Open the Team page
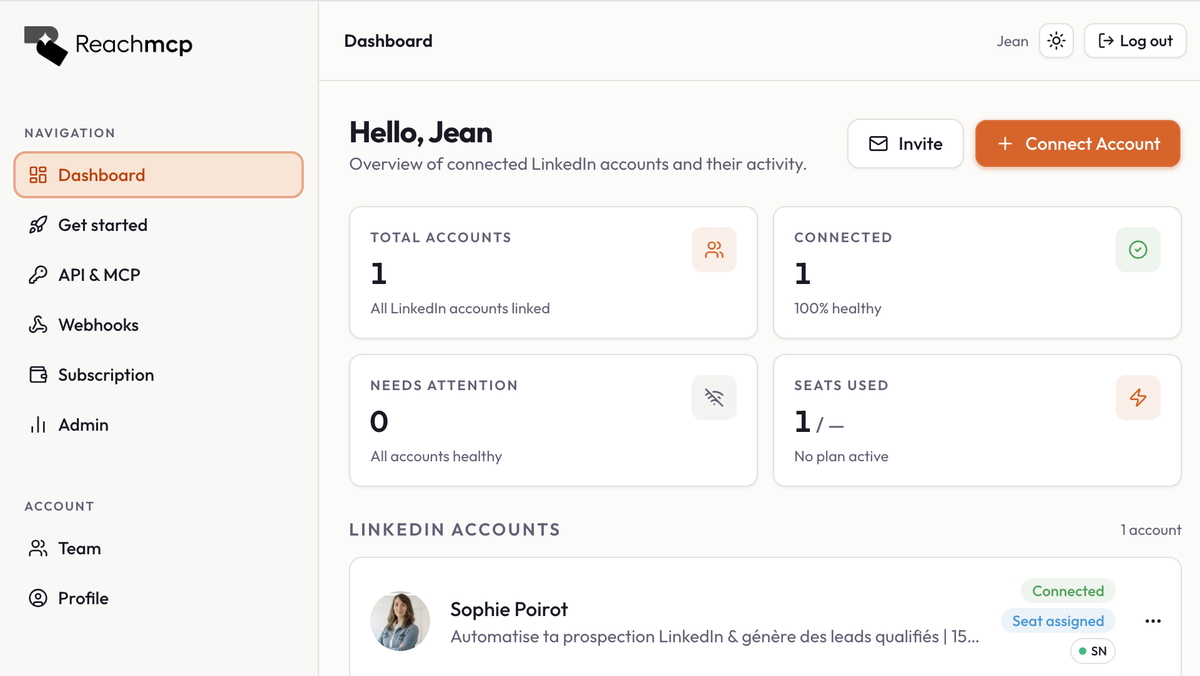The width and height of the screenshot is (1200, 676). [158, 548]
